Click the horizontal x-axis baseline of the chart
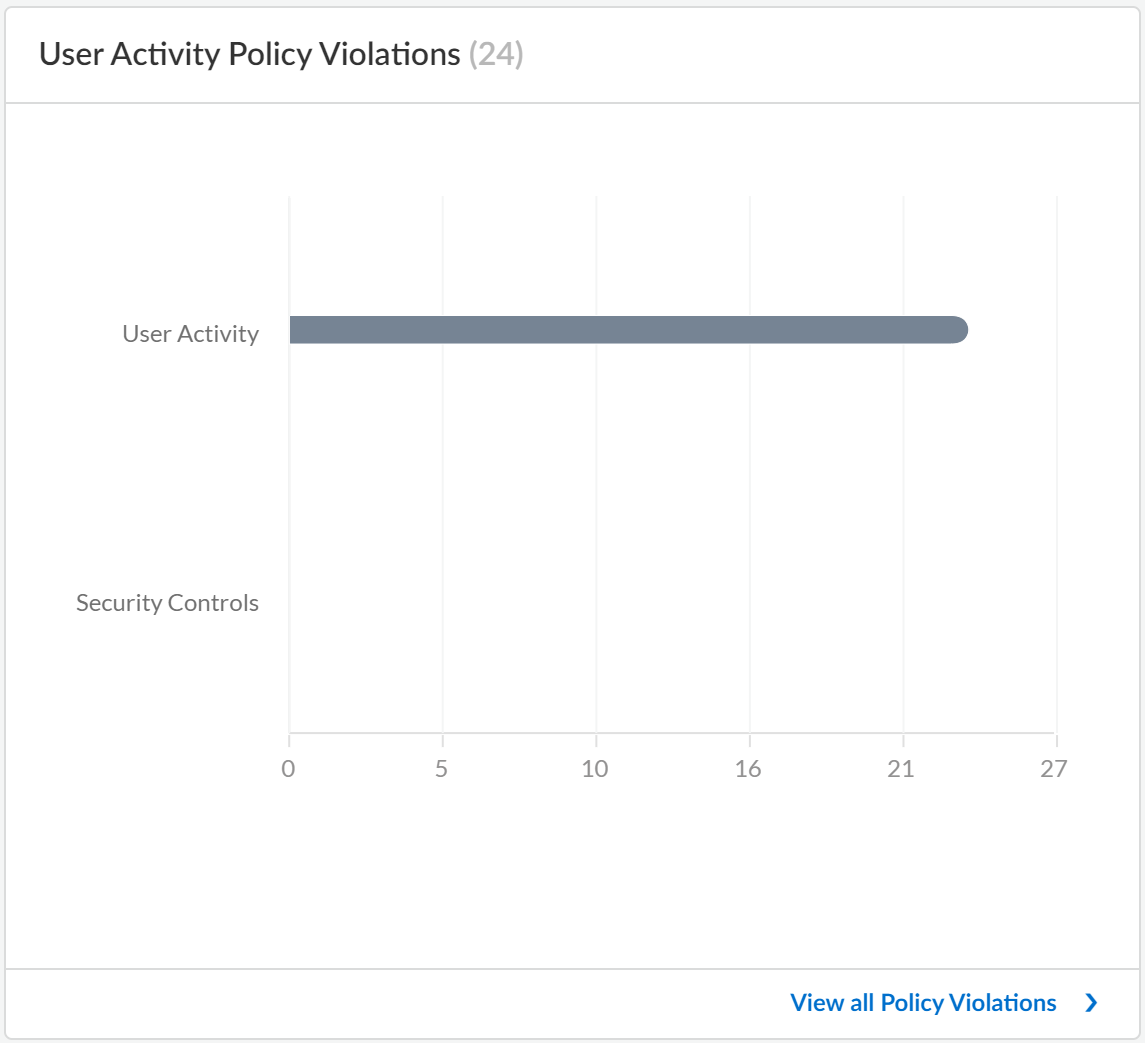1145x1043 pixels. (672, 733)
